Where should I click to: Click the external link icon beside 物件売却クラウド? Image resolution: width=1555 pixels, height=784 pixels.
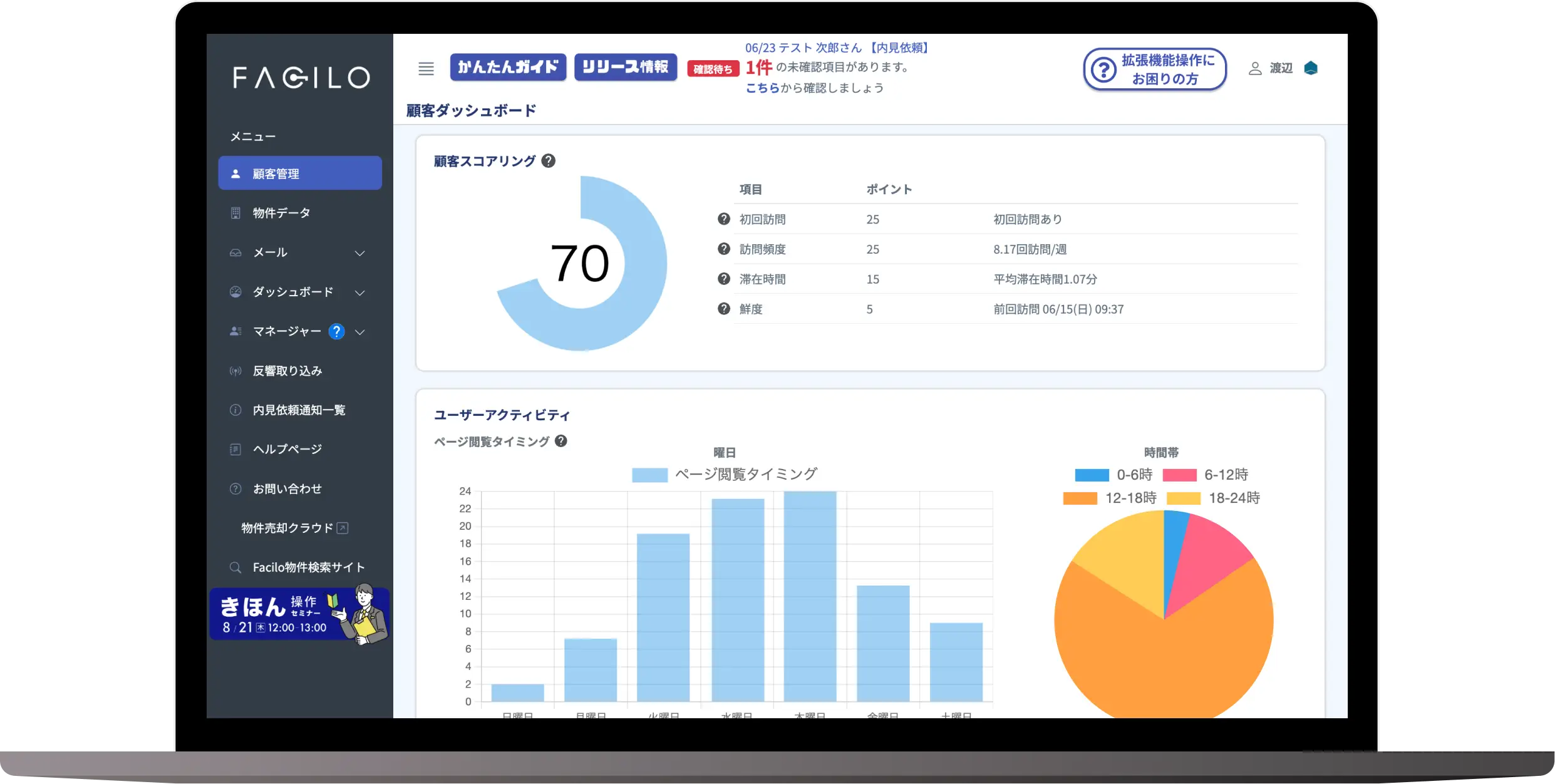(343, 528)
